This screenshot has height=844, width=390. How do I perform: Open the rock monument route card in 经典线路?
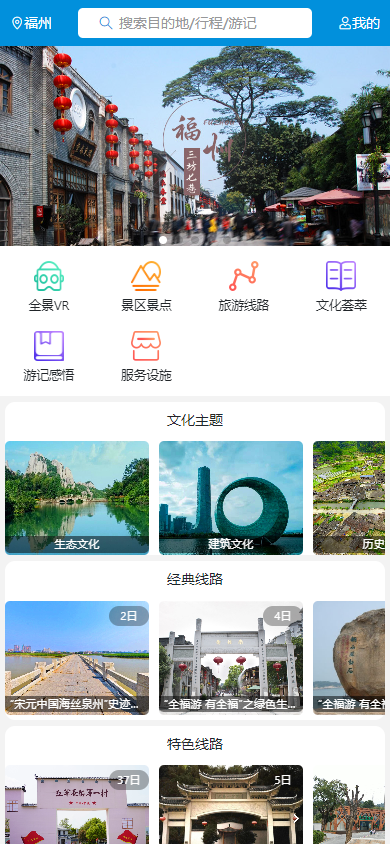click(349, 658)
